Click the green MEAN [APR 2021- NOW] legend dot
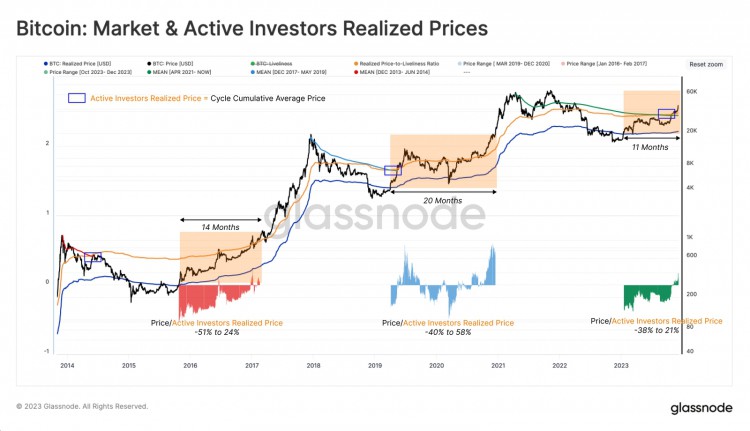Image resolution: width=750 pixels, height=431 pixels. point(149,72)
